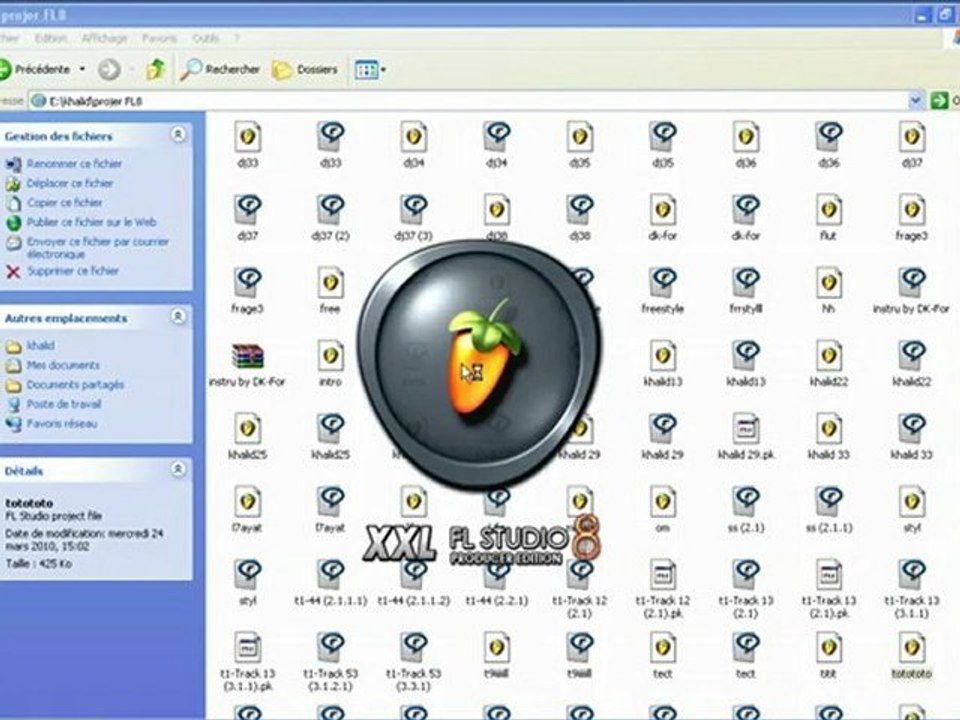Open the Outils menu
Image resolution: width=960 pixels, height=720 pixels.
coord(206,38)
